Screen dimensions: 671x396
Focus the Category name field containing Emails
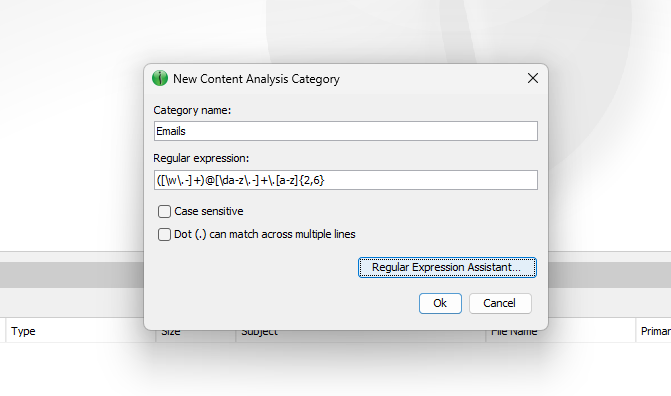coord(346,131)
